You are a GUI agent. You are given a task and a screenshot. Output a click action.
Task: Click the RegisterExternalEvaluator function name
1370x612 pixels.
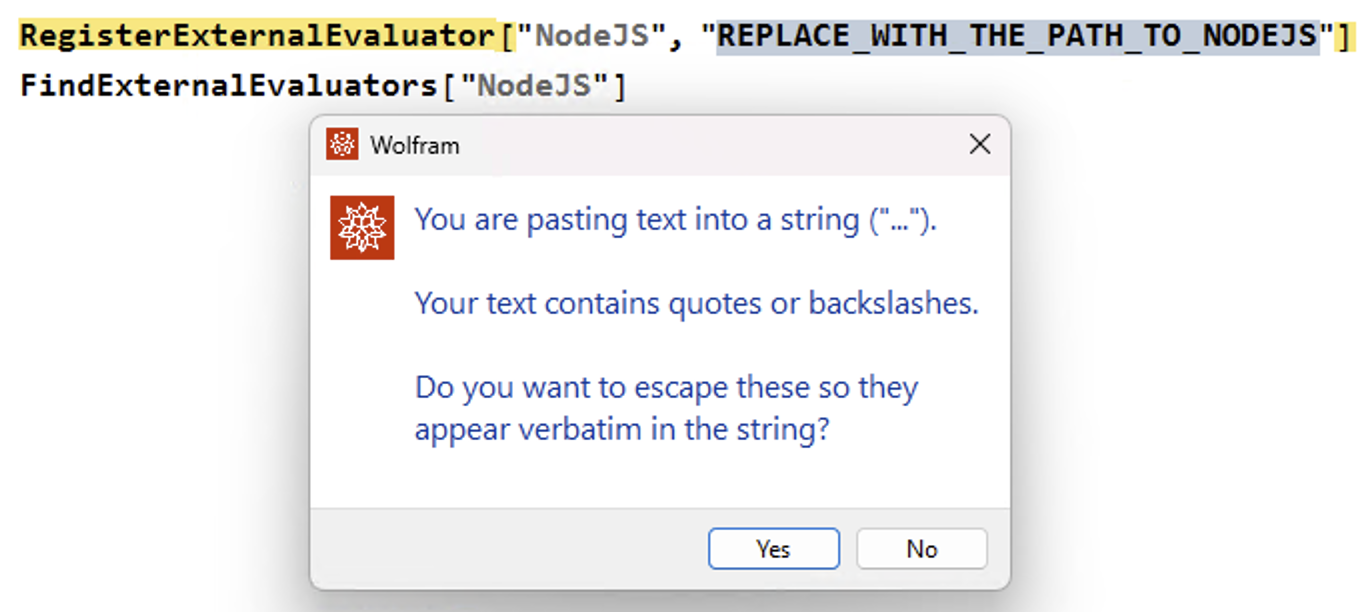[257, 37]
